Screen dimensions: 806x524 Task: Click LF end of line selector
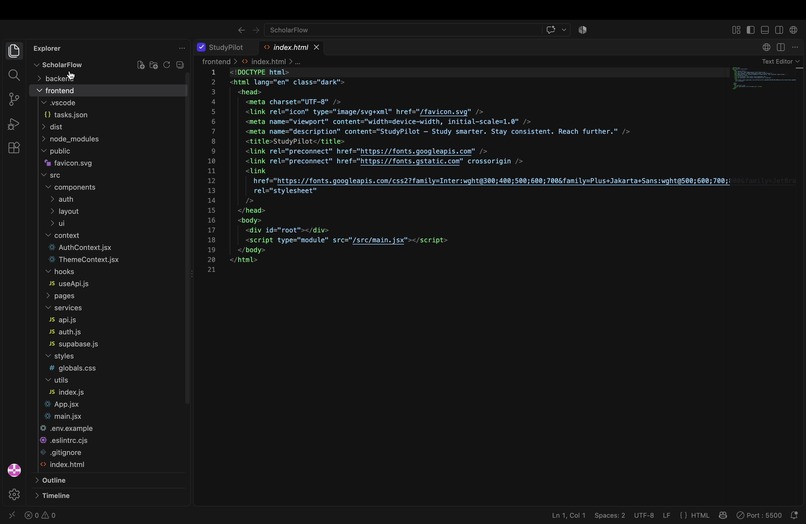point(666,515)
